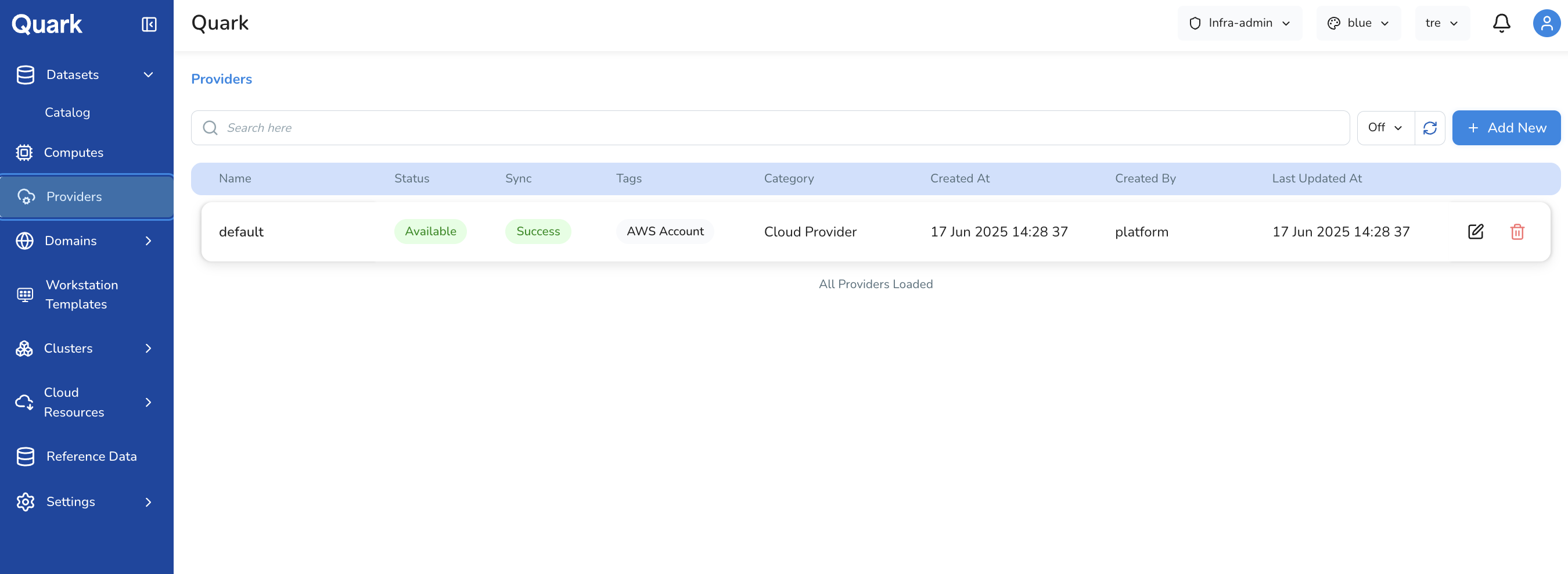Click the Success sync badge
This screenshot has height=574, width=1568.
pyautogui.click(x=538, y=231)
